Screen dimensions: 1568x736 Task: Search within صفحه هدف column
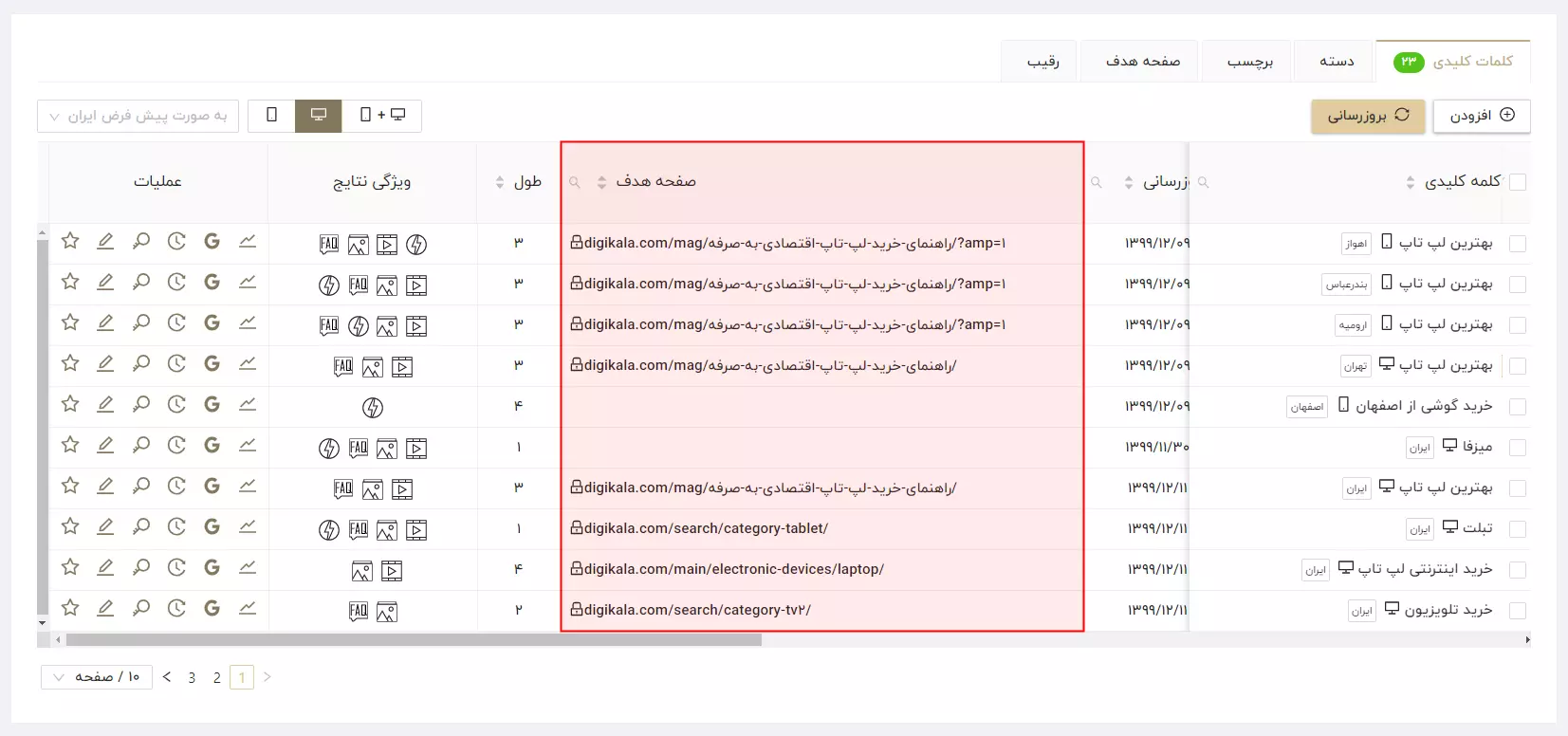coord(575,182)
